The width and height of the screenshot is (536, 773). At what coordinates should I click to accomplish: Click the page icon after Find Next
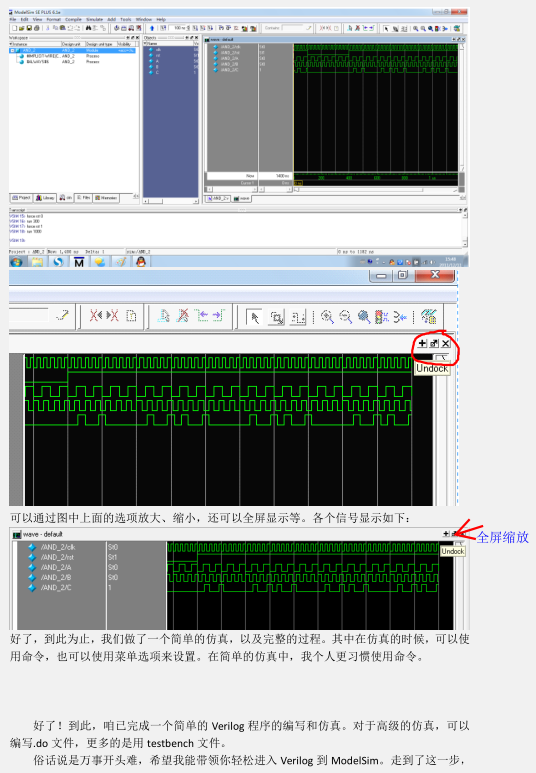click(131, 316)
